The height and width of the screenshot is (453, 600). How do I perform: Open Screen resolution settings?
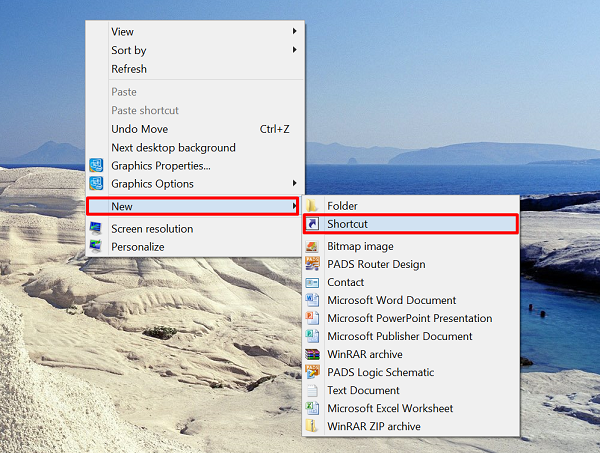(x=195, y=228)
